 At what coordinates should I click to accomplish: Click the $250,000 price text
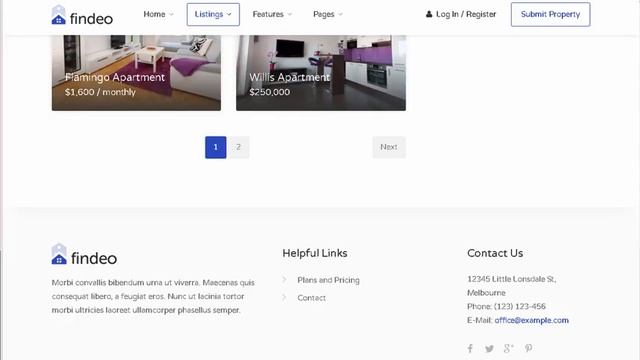[x=270, y=92]
